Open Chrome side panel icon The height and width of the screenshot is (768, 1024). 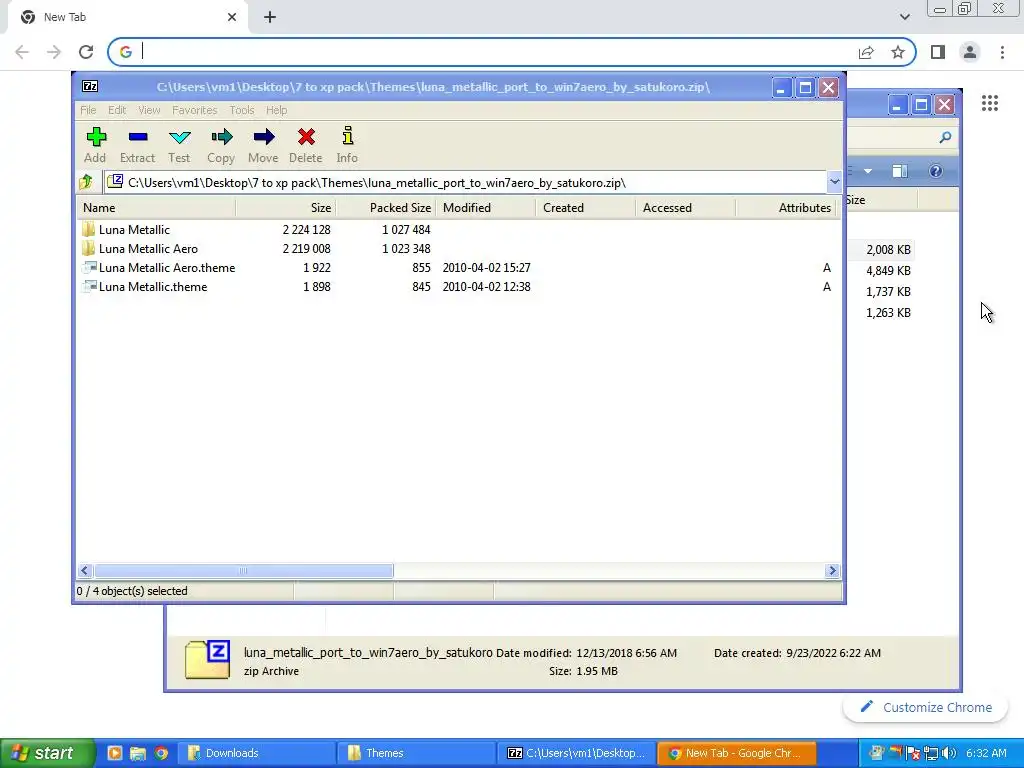click(x=938, y=52)
